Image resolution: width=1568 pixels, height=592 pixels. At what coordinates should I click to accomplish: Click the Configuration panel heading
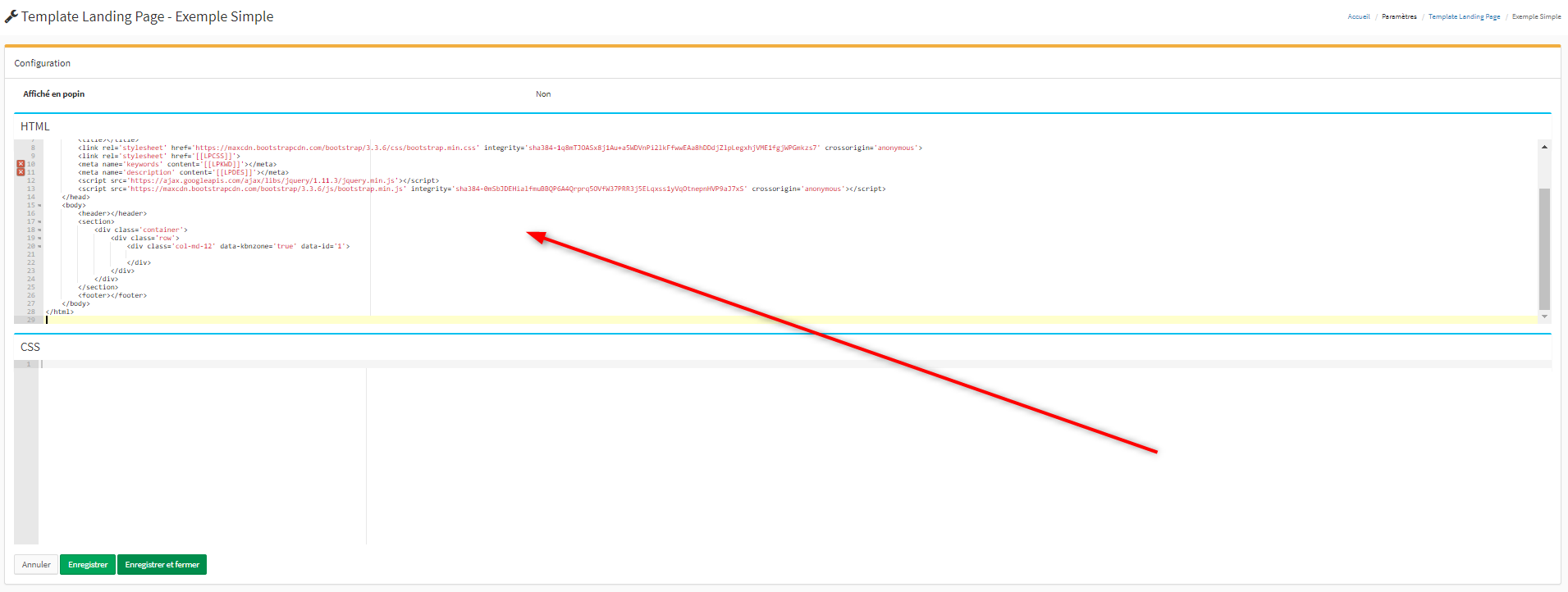click(42, 63)
